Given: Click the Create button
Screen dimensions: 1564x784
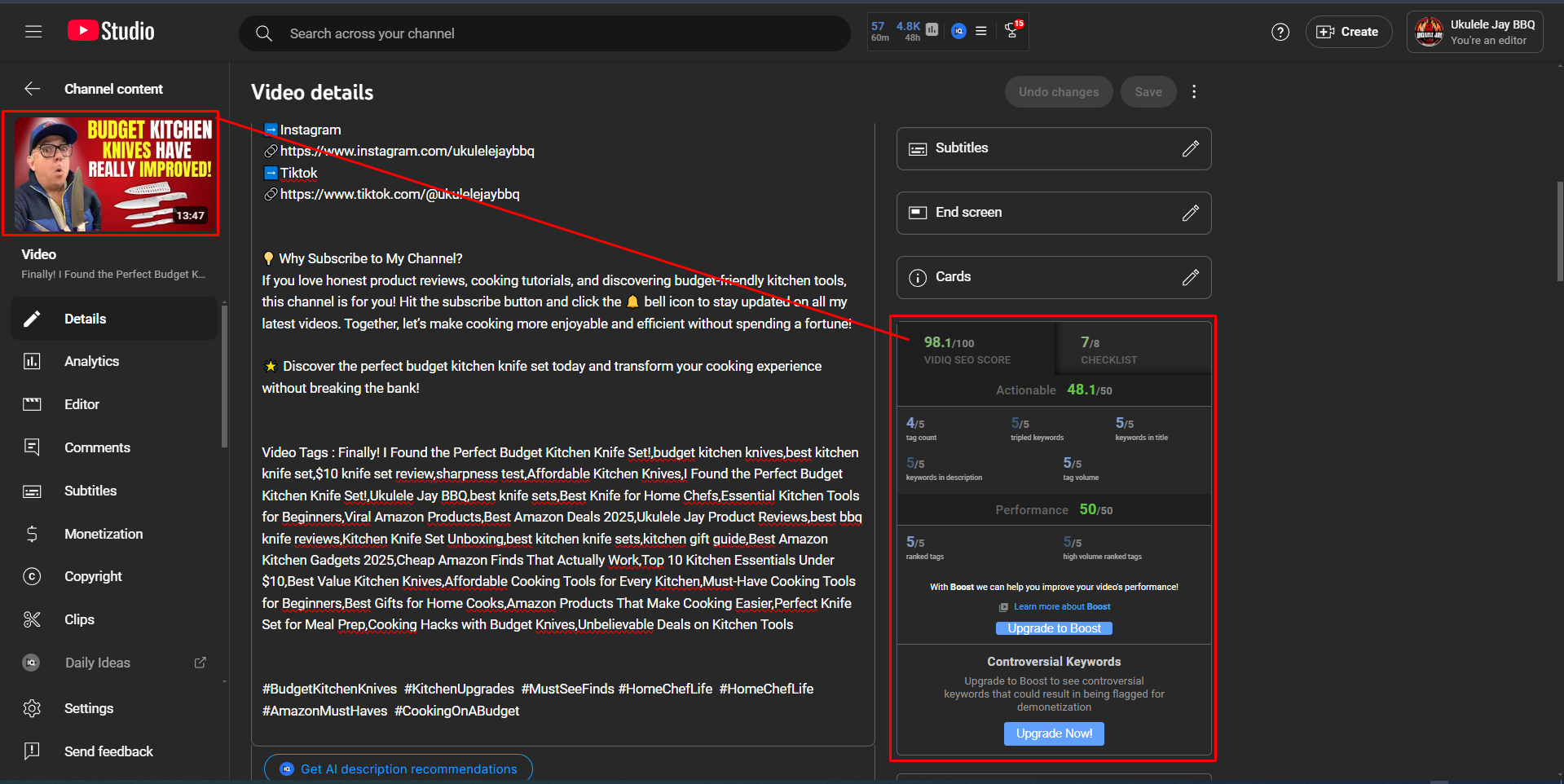Looking at the screenshot, I should (1348, 32).
